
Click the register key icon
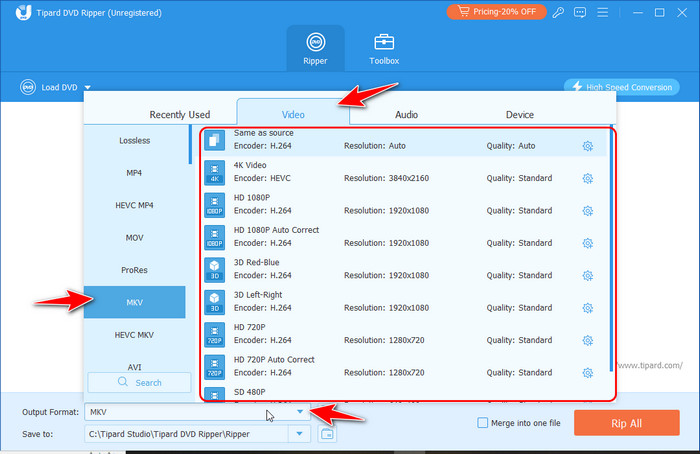point(558,12)
